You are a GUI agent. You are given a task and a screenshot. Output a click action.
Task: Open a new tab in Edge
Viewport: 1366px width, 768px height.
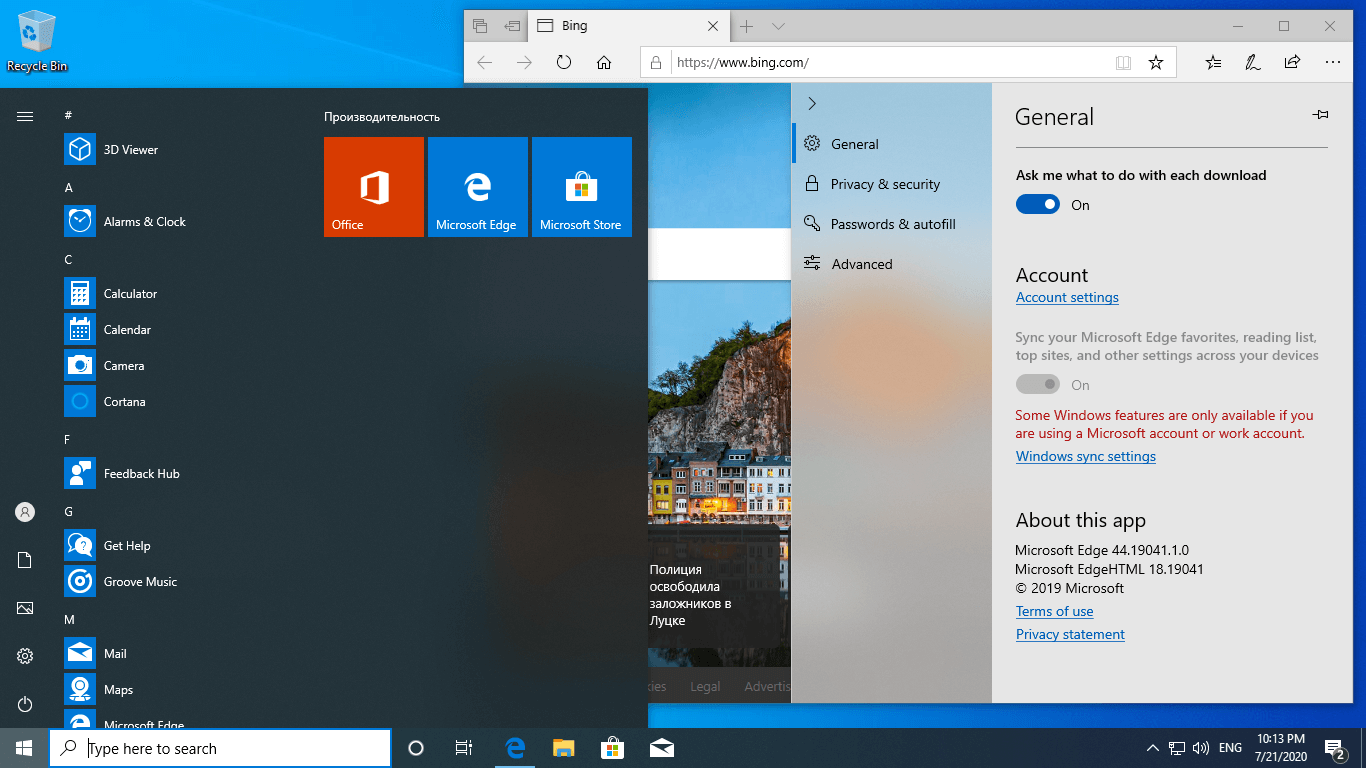[747, 26]
